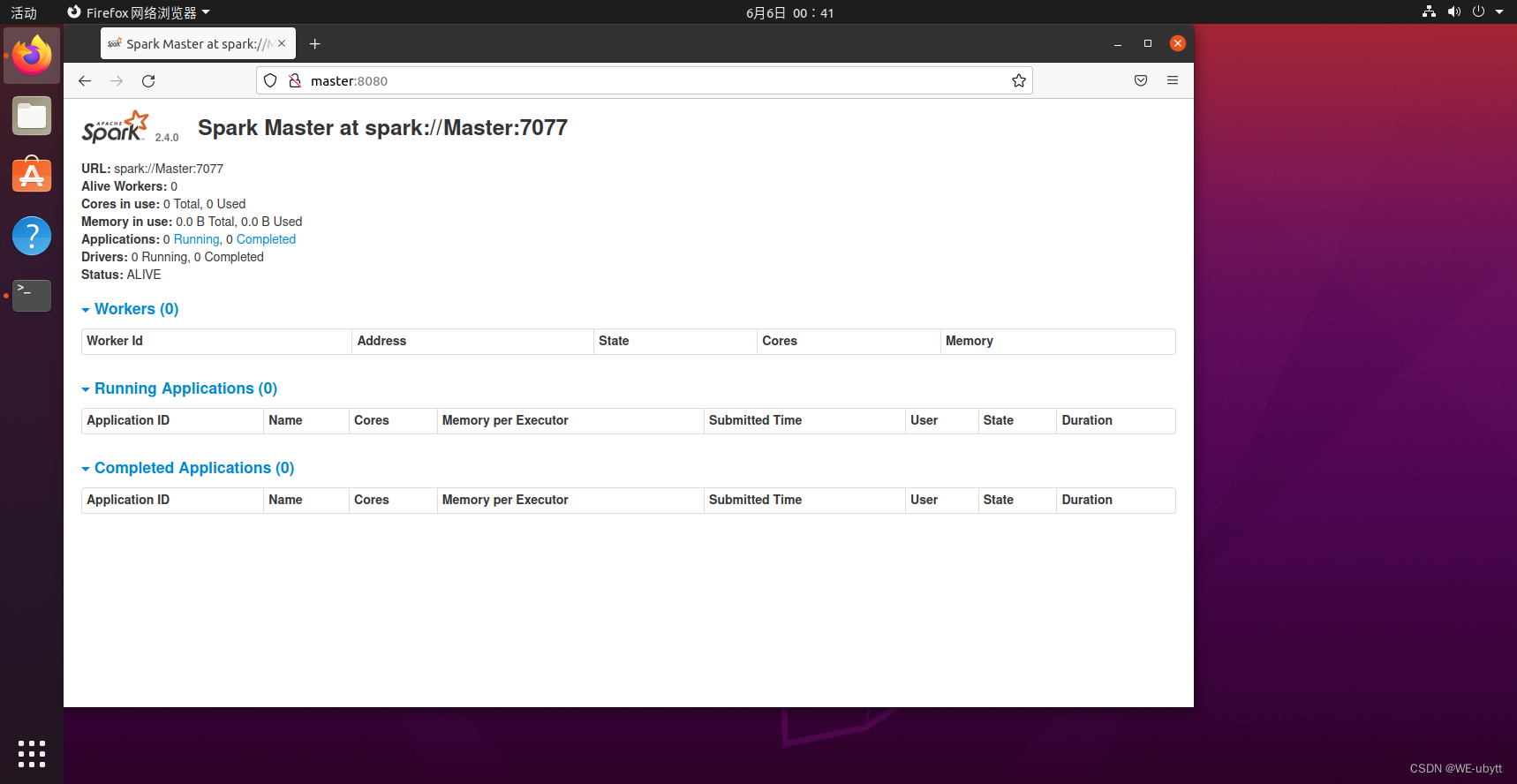Viewport: 1517px width, 784px height.
Task: Bookmark this page with star icon
Action: pos(1019,80)
